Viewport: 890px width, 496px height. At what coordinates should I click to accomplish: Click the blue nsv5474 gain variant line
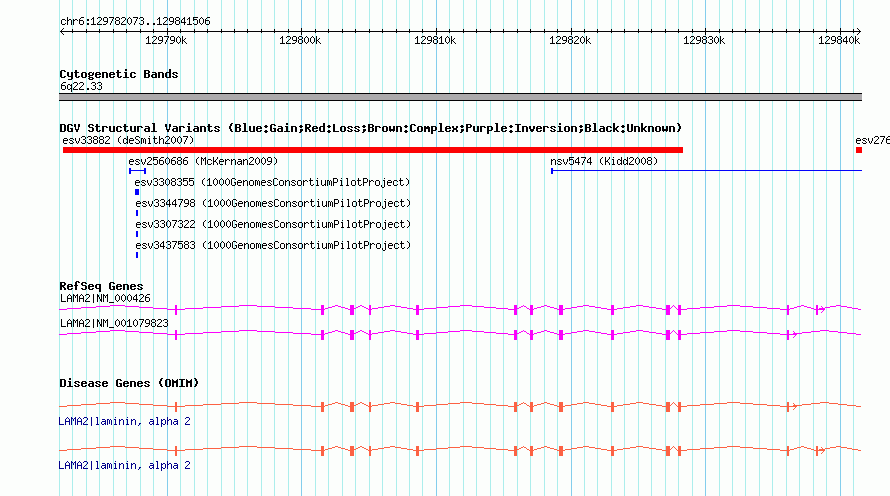(x=707, y=171)
